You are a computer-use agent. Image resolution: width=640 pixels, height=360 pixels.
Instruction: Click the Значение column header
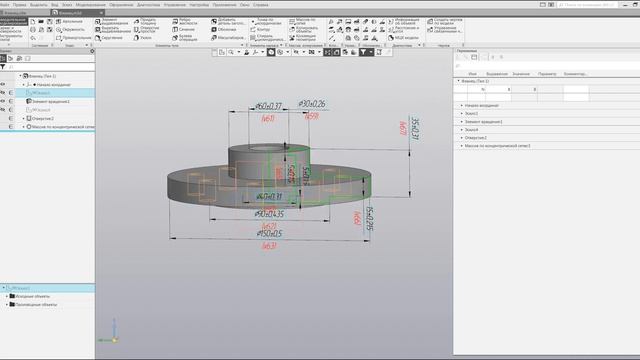tap(521, 74)
